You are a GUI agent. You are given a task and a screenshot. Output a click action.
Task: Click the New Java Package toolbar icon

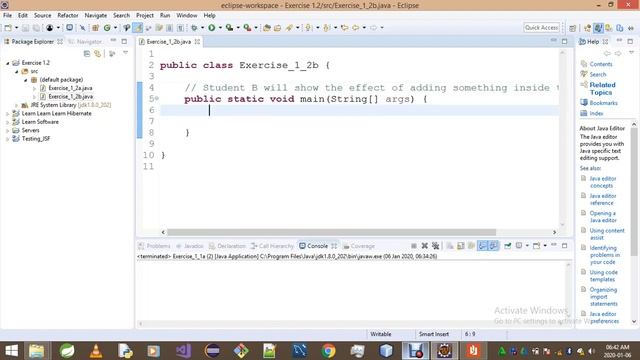(x=96, y=28)
